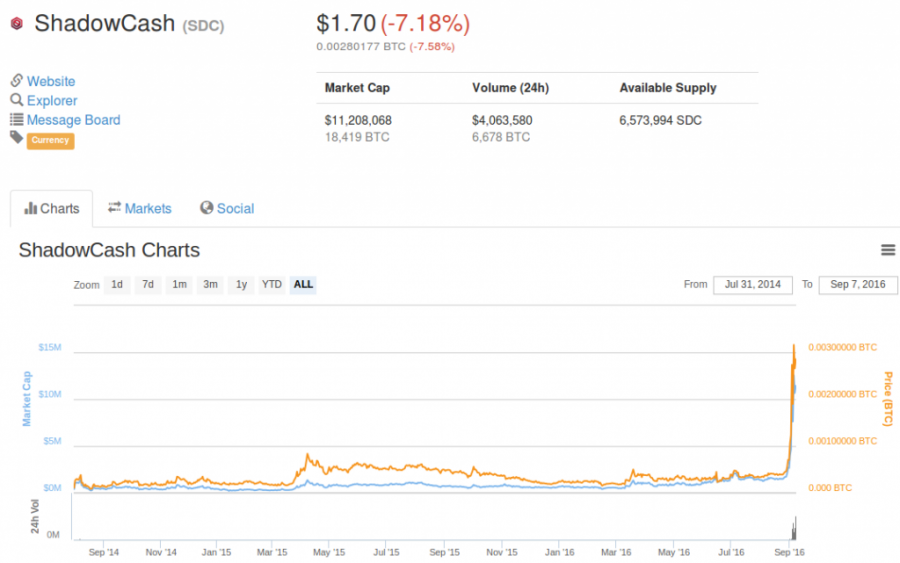Click the list icon beside Message Board
900x563 pixels.
(17, 119)
